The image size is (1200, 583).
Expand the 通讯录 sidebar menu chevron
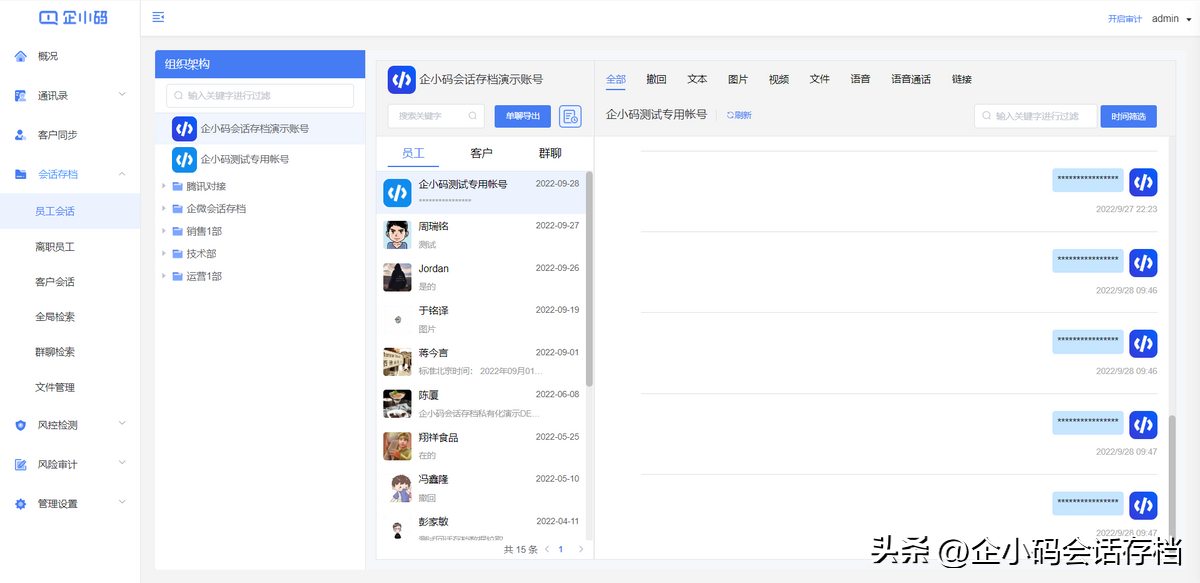122,95
